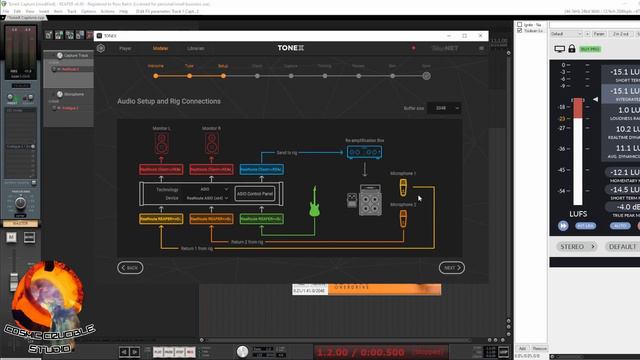
Task: Open the Technology ASIO dropdown
Action: click(214, 189)
